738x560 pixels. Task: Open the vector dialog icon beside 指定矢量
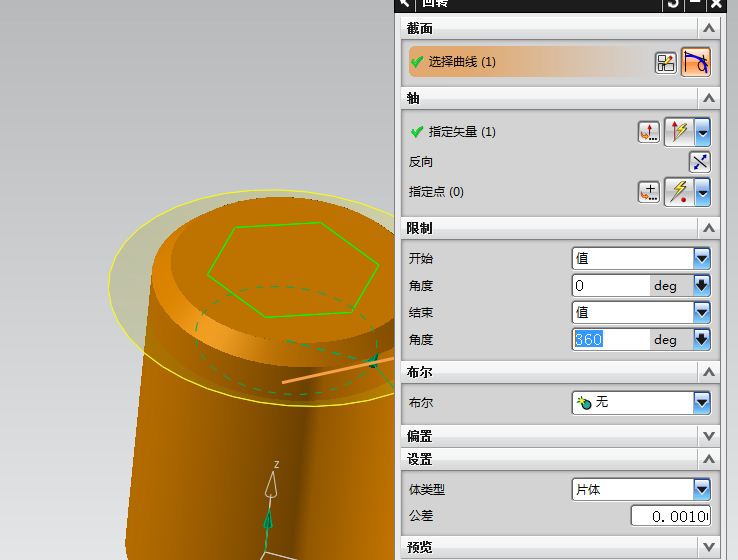[x=649, y=132]
